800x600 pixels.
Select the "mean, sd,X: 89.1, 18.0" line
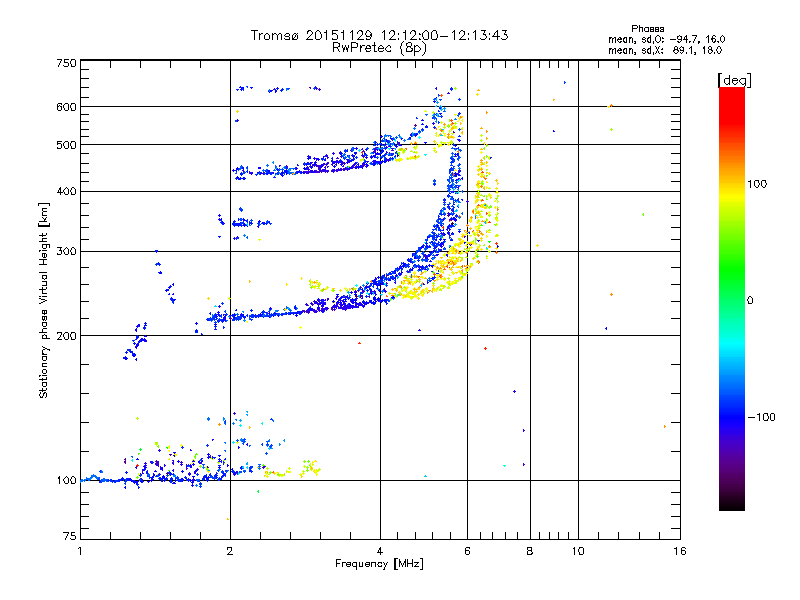[665, 51]
